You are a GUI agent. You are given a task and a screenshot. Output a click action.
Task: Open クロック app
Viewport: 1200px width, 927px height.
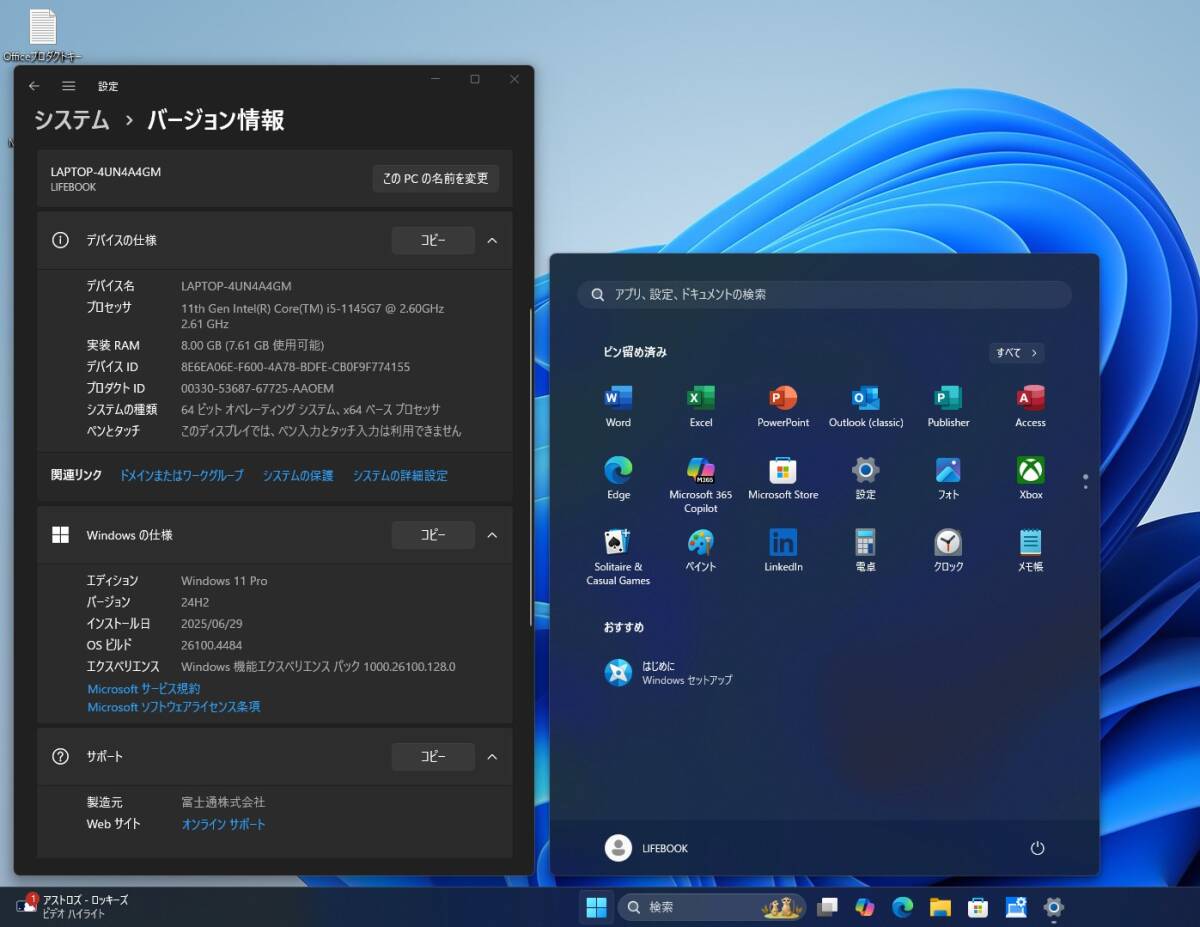pyautogui.click(x=948, y=551)
